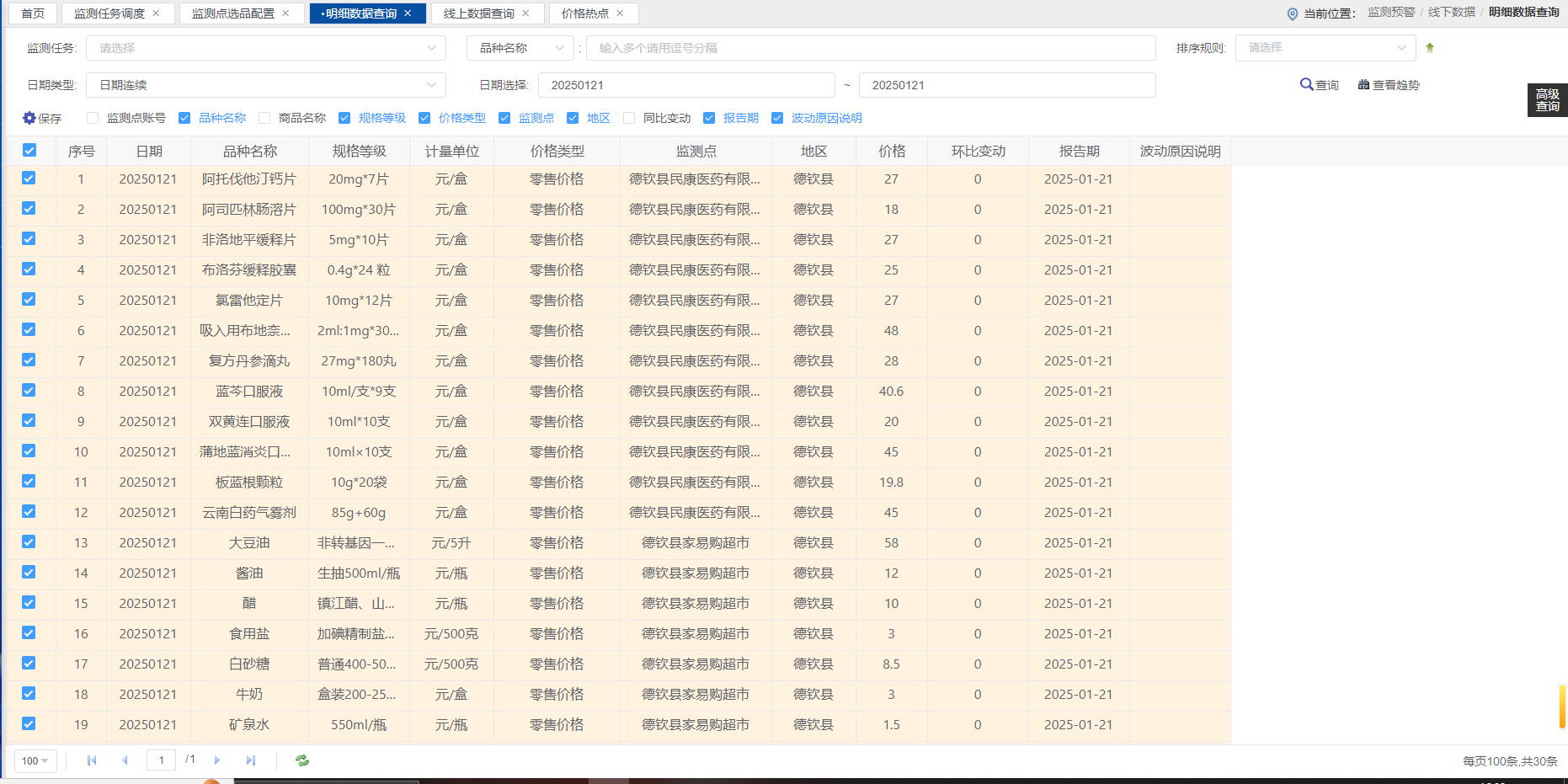Click the 高级查询 button
This screenshot has width=1568, height=784.
click(1547, 100)
